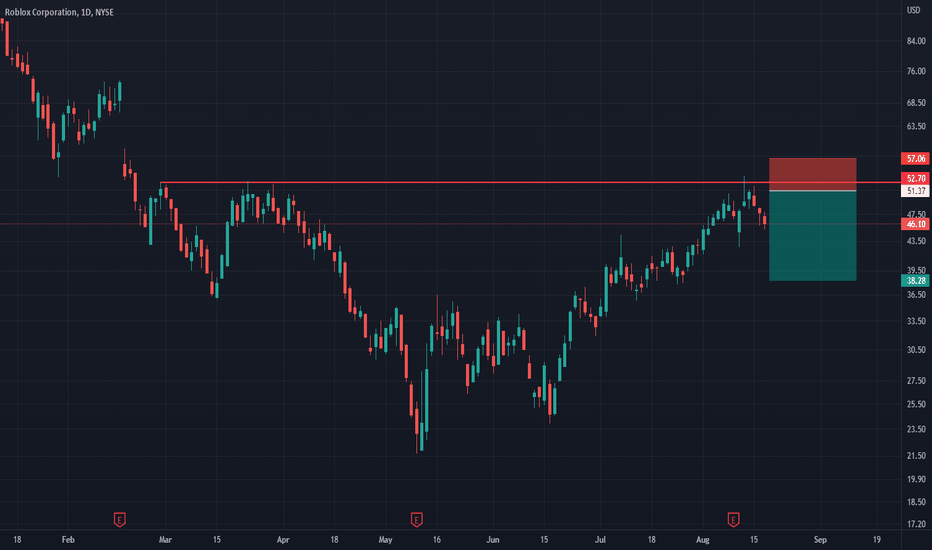The height and width of the screenshot is (550, 932).
Task: Click the February earnings E marker
Action: point(119,520)
